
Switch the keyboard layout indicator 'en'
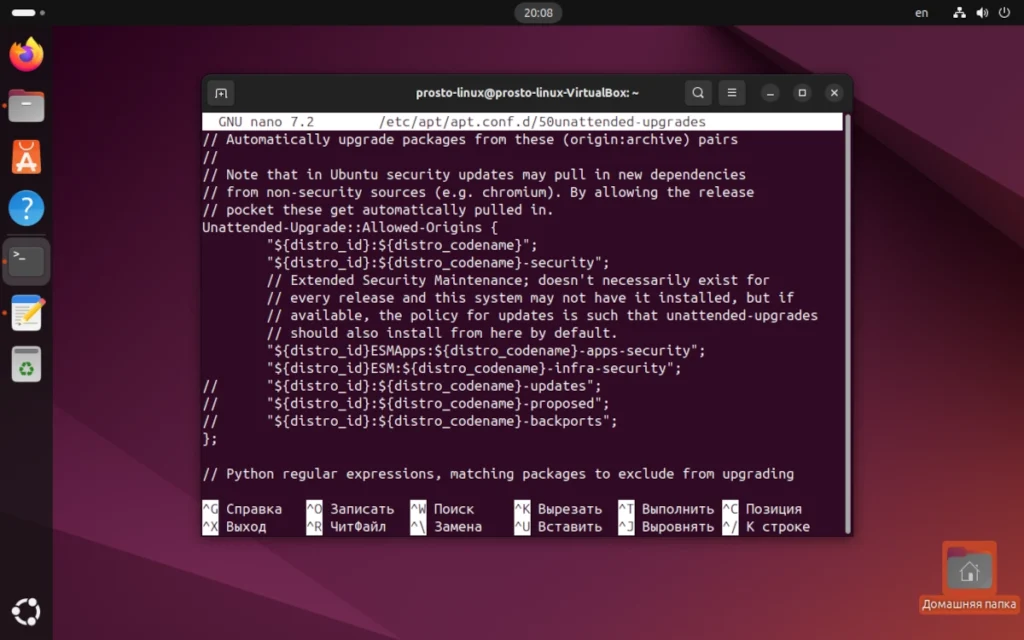(921, 12)
